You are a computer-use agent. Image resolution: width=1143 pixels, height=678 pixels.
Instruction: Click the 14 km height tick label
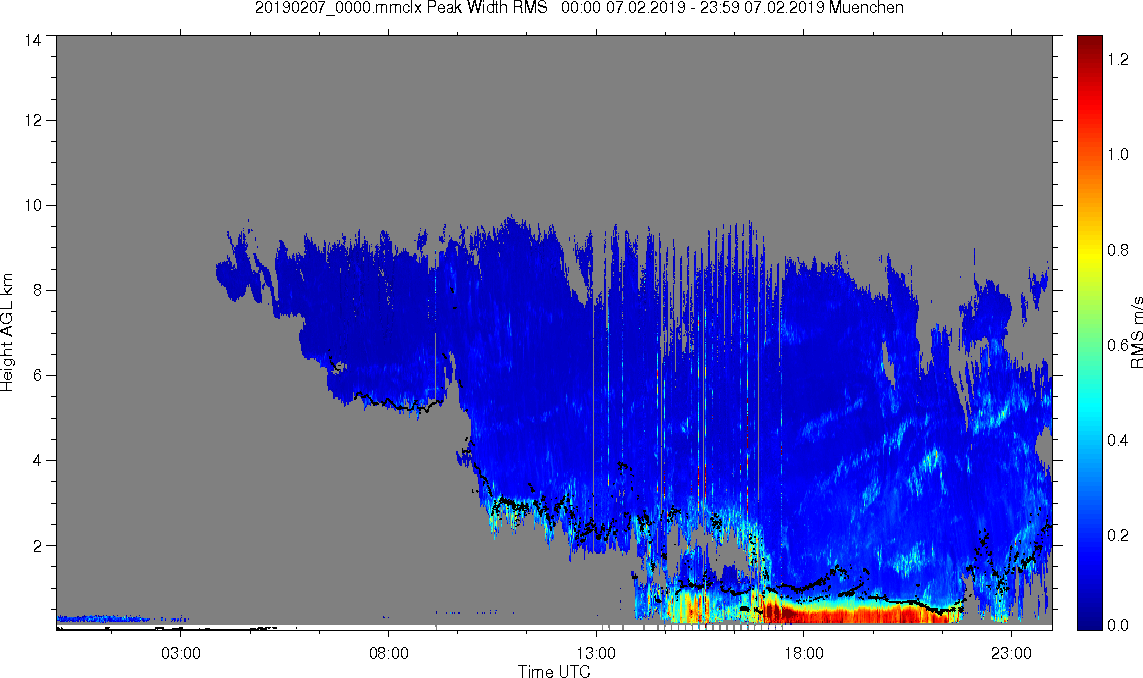33,41
